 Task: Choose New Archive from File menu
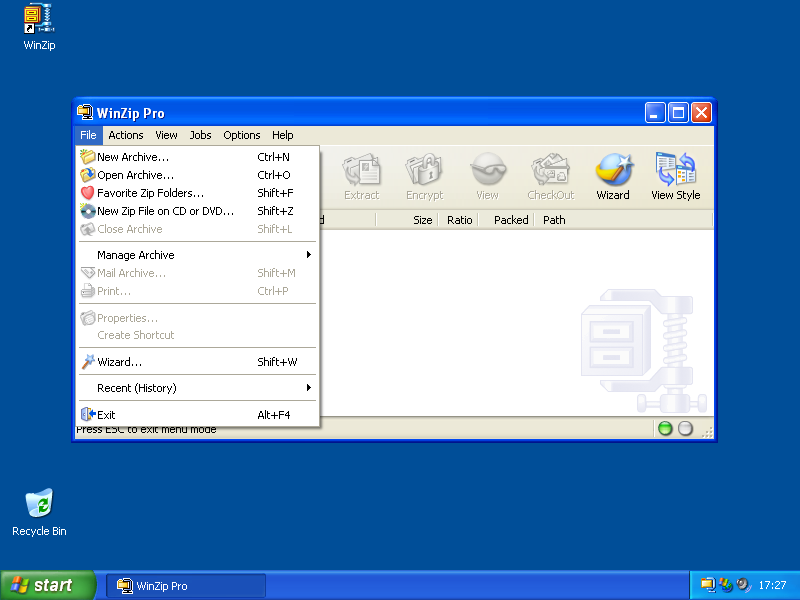click(x=133, y=157)
